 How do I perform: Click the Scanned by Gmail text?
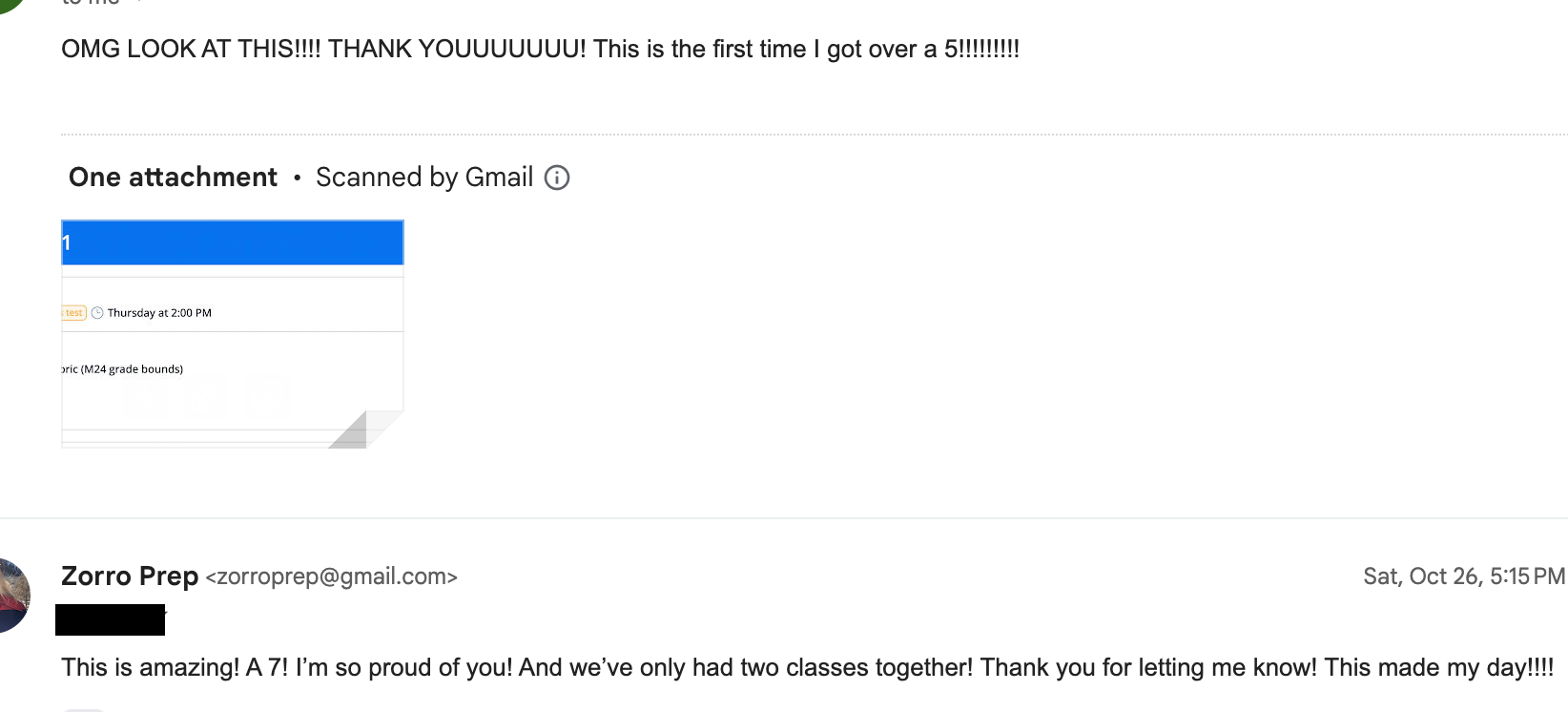(424, 178)
